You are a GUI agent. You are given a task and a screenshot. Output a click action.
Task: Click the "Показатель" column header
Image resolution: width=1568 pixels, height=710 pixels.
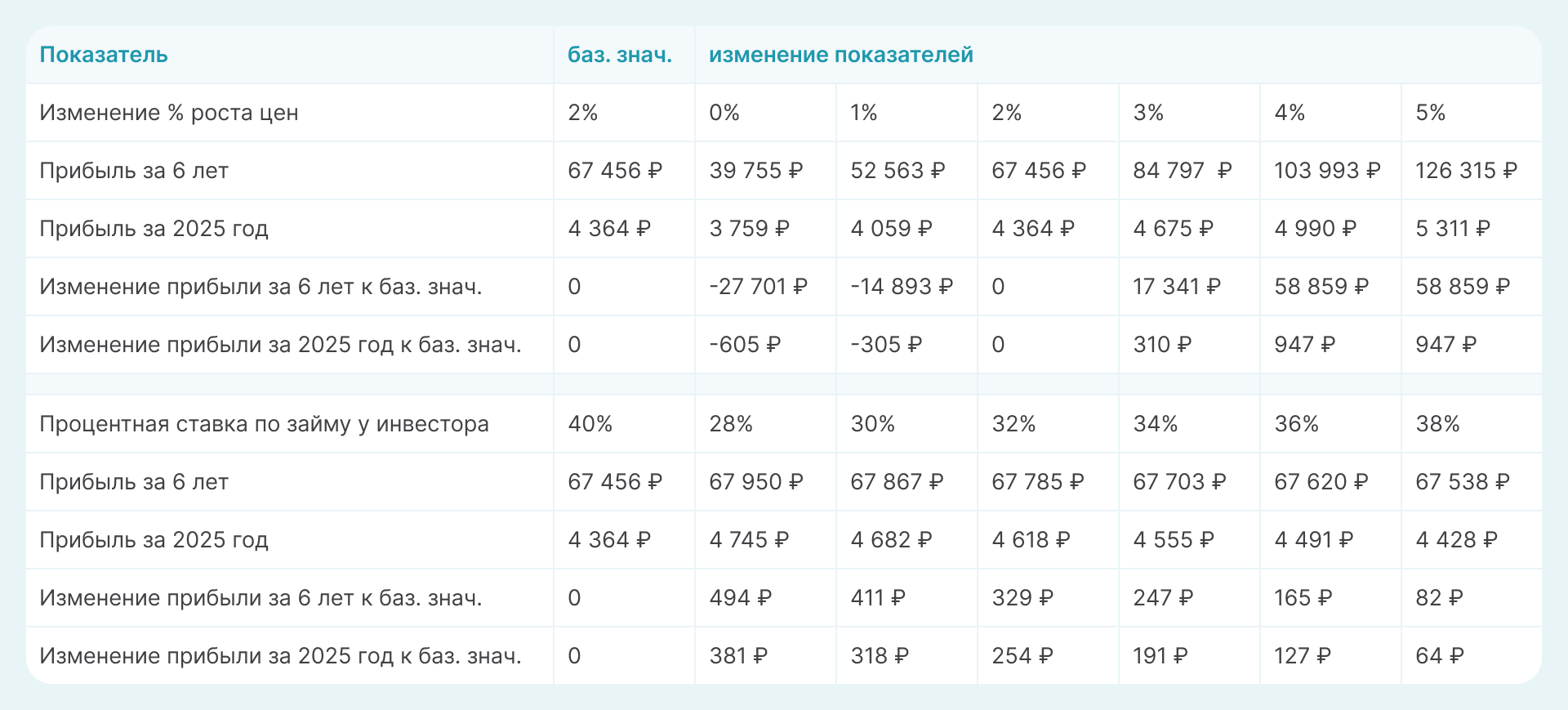104,55
